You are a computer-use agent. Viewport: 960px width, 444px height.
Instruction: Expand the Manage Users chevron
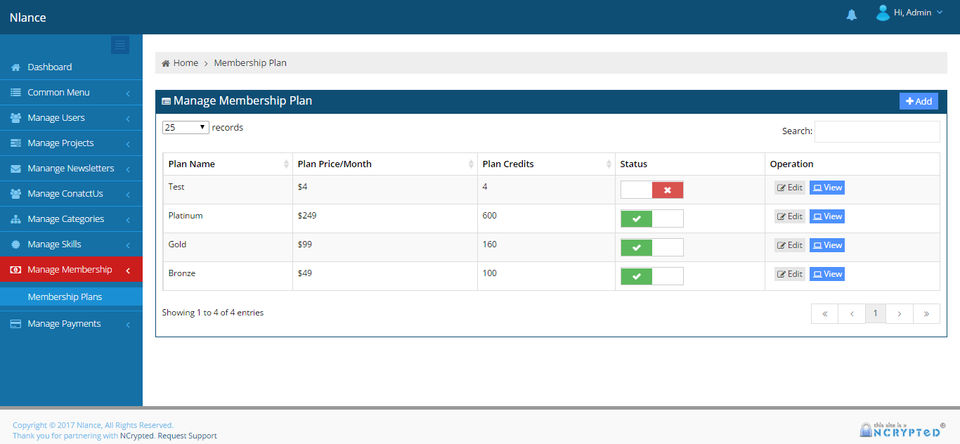[128, 119]
